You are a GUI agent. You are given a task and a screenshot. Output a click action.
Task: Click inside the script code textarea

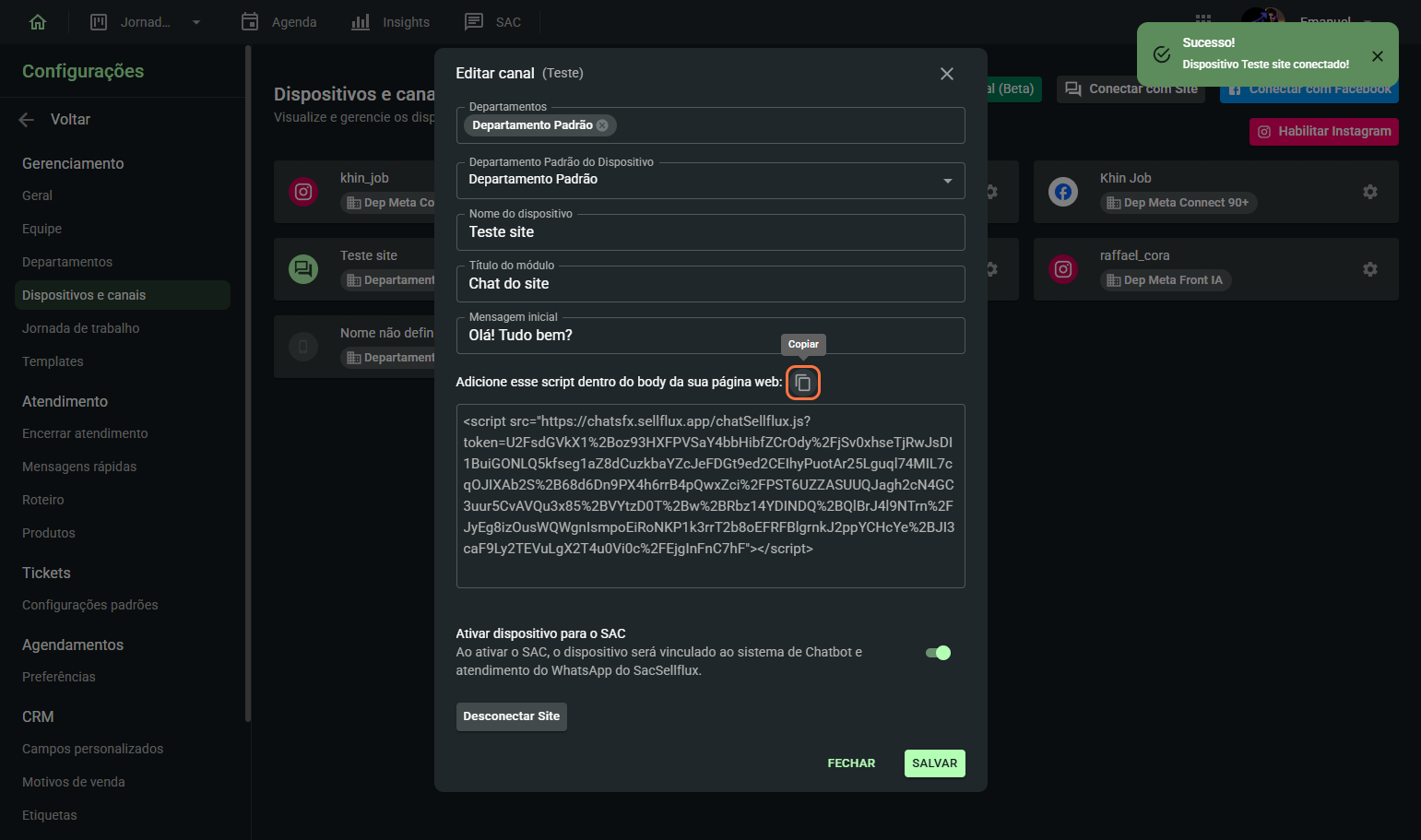(x=711, y=496)
